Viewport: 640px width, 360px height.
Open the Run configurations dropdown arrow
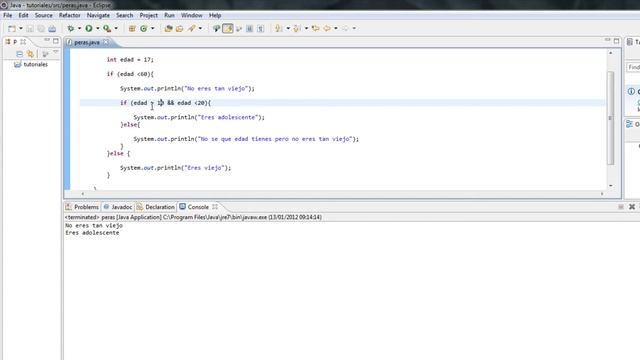pos(98,29)
